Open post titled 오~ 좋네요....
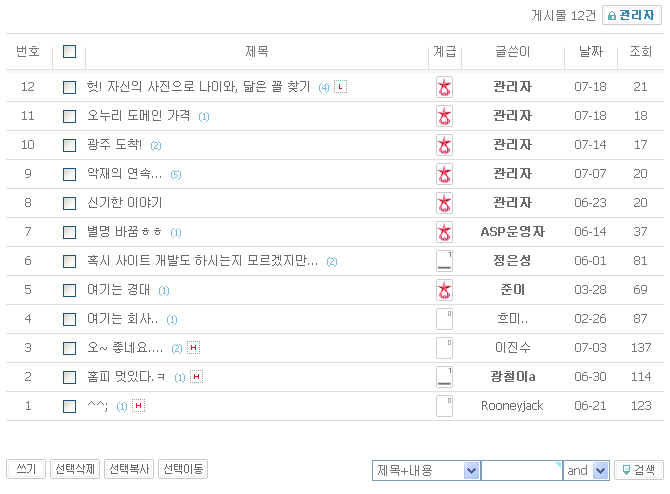 pyautogui.click(x=125, y=348)
